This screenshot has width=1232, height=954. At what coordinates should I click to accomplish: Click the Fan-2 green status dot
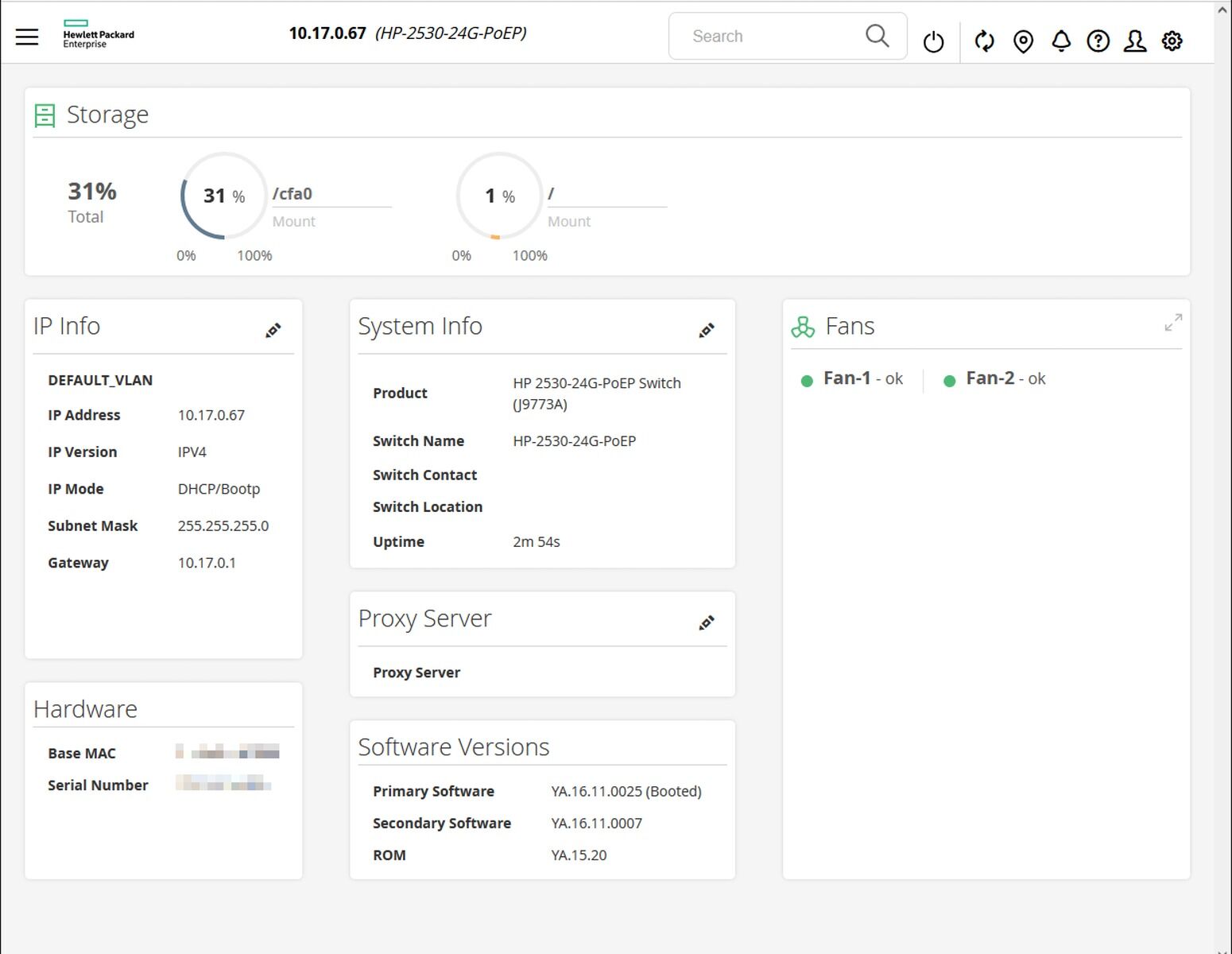[949, 381]
